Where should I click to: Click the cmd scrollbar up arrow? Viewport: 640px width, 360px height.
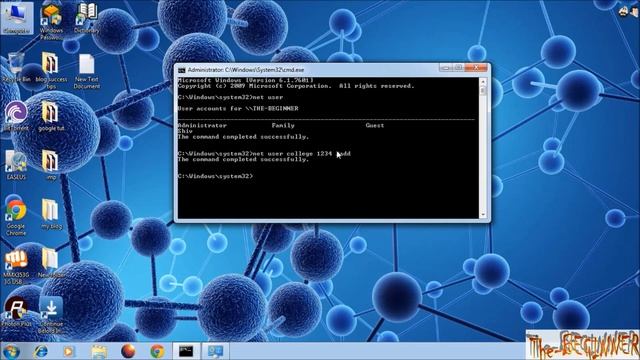(483, 82)
